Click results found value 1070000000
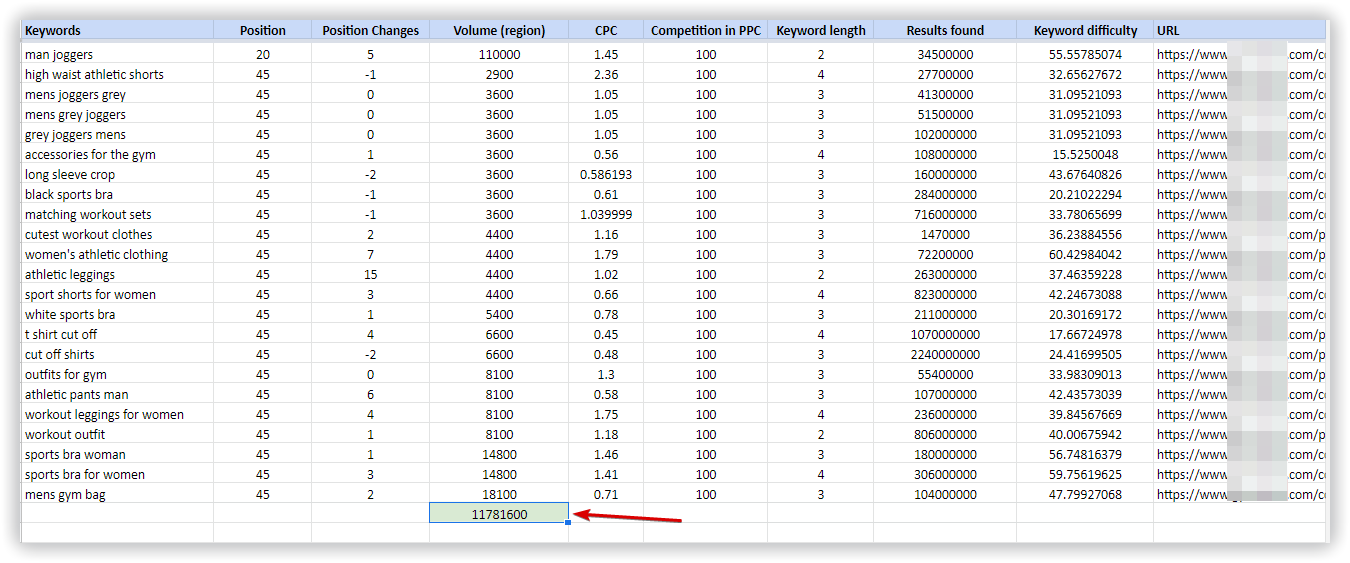The height and width of the screenshot is (563, 1350). 945,334
